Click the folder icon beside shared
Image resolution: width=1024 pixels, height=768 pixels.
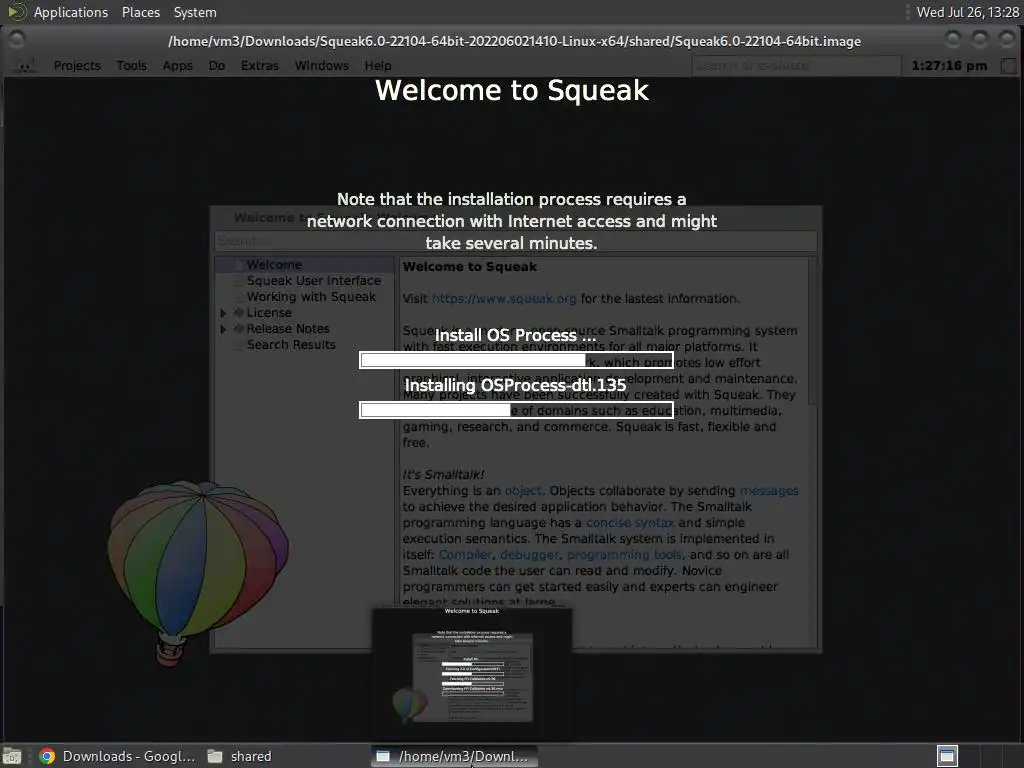coord(215,756)
